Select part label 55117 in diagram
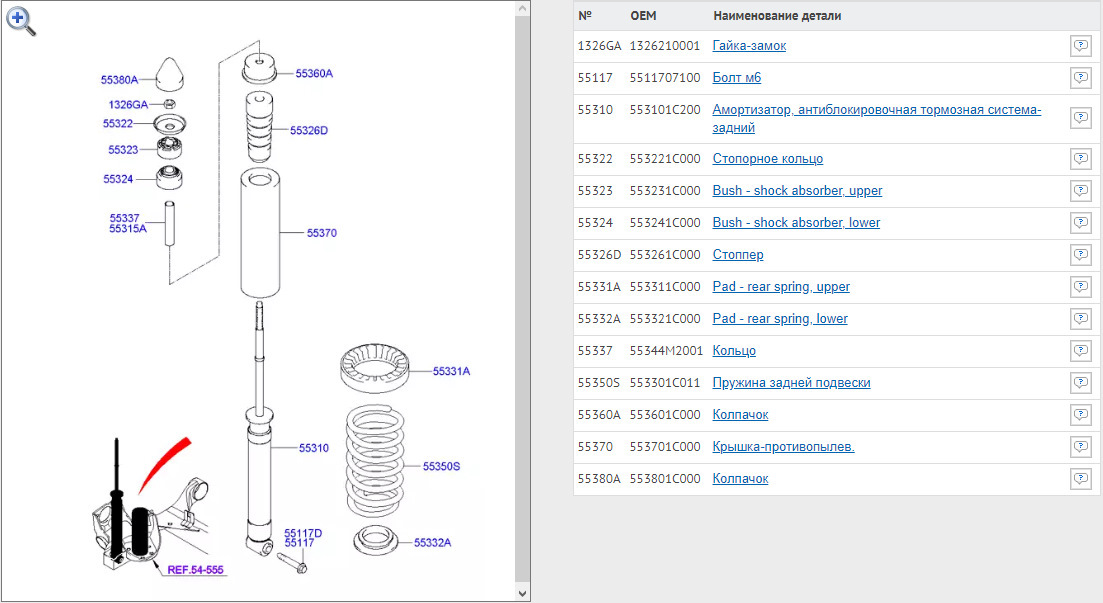The width and height of the screenshot is (1103, 603). 299,542
